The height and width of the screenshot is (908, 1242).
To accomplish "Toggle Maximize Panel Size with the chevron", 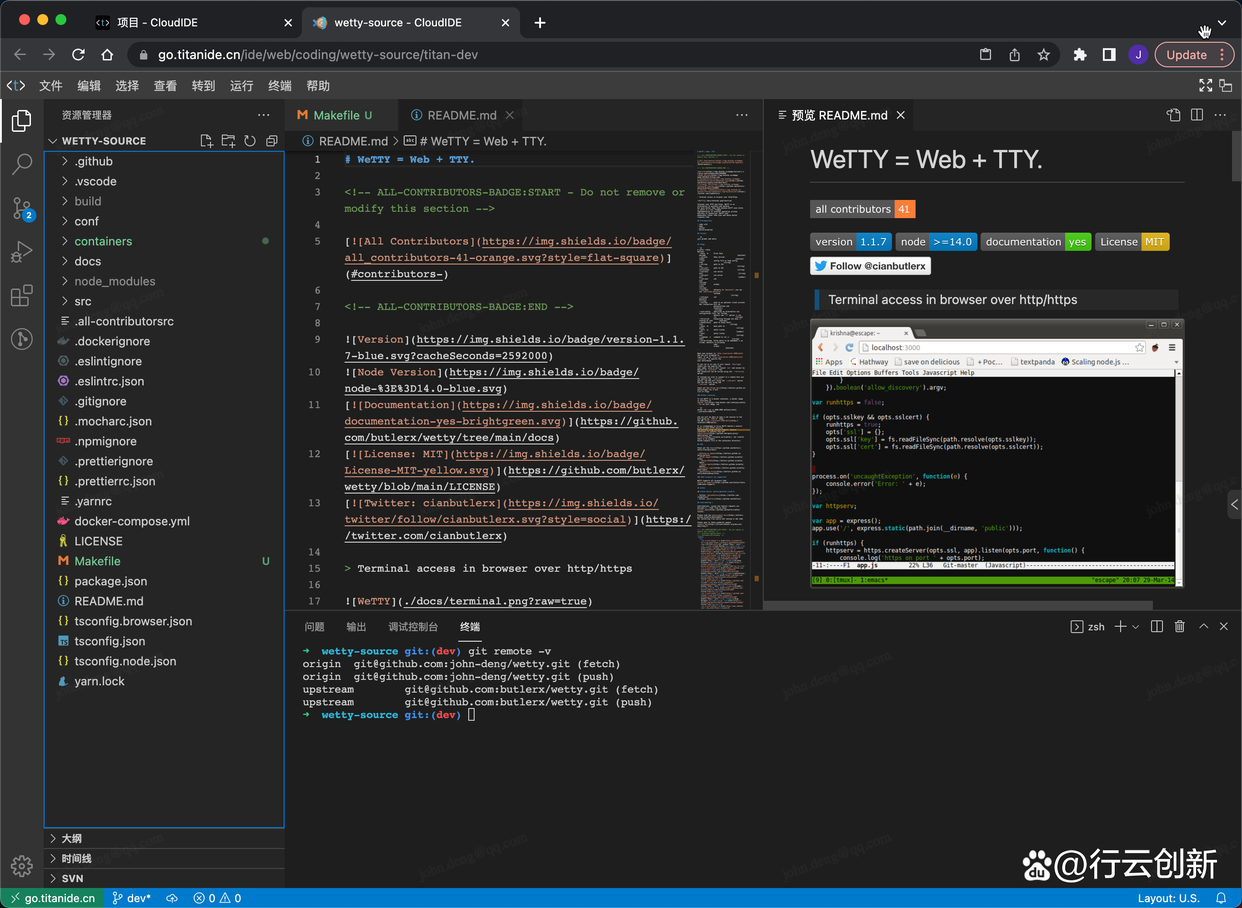I will coord(1204,626).
